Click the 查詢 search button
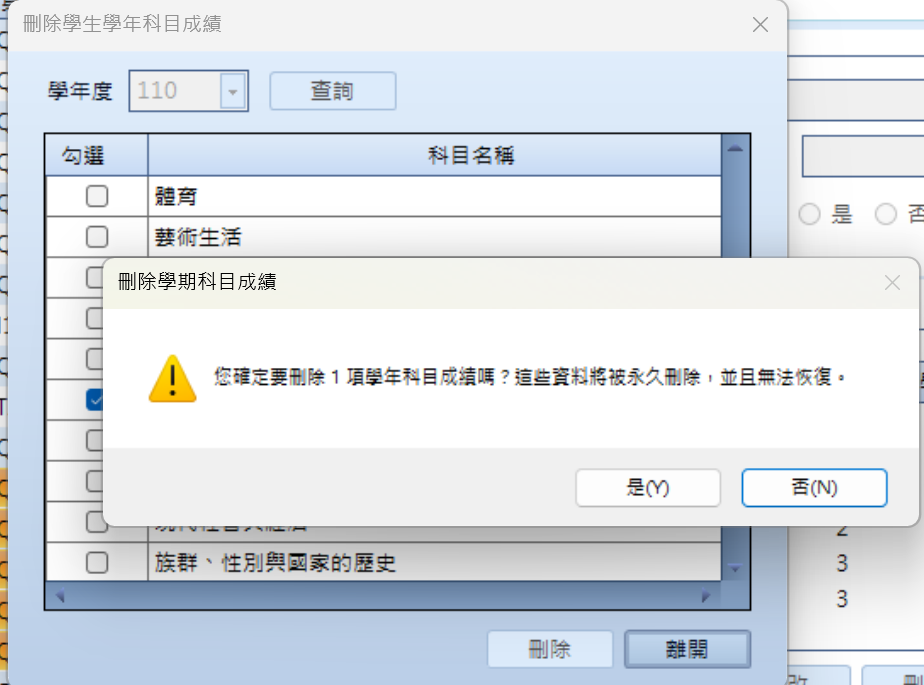 pos(332,91)
